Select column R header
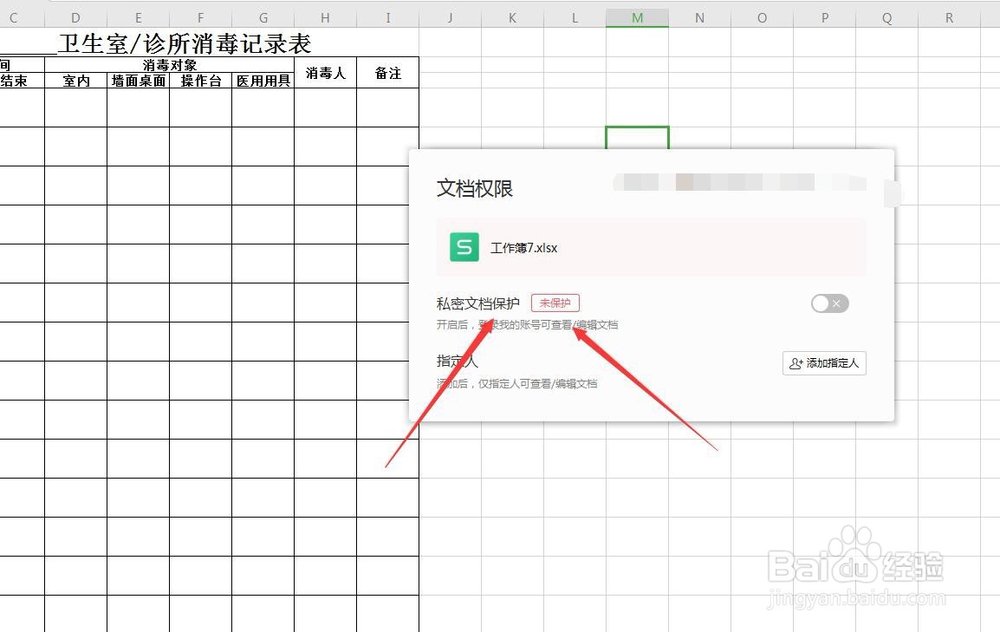1000x632 pixels. [948, 17]
